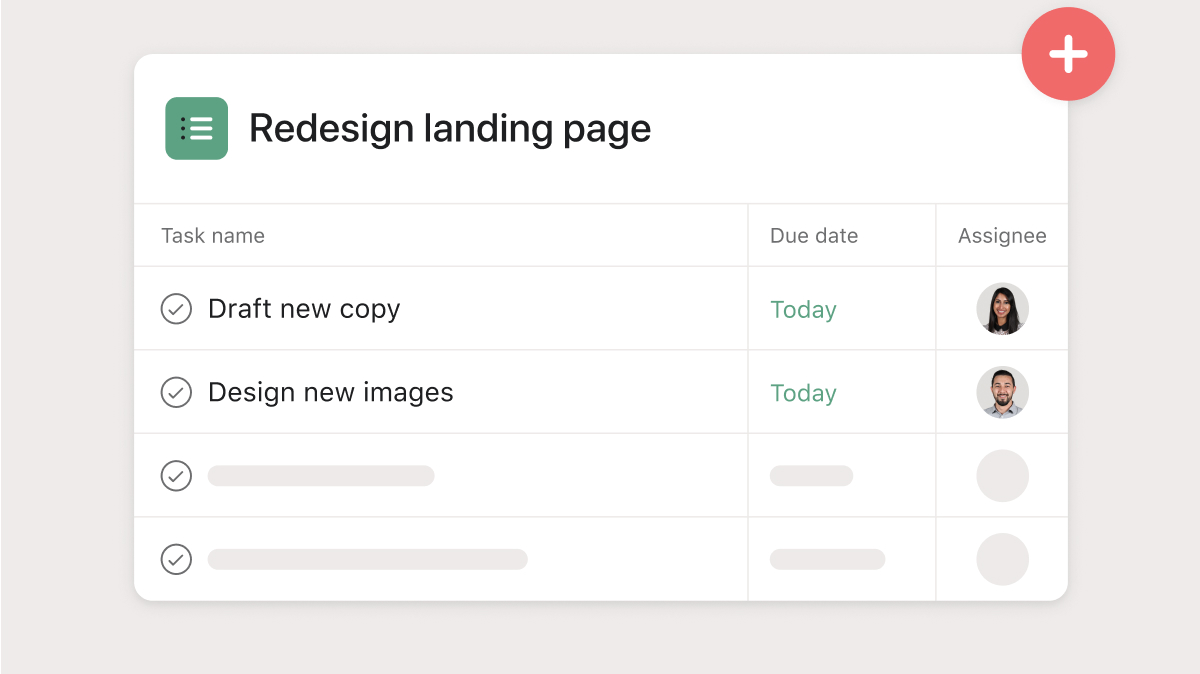The height and width of the screenshot is (674, 1200).
Task: Complete the fourth placeholder task
Action: tap(176, 559)
